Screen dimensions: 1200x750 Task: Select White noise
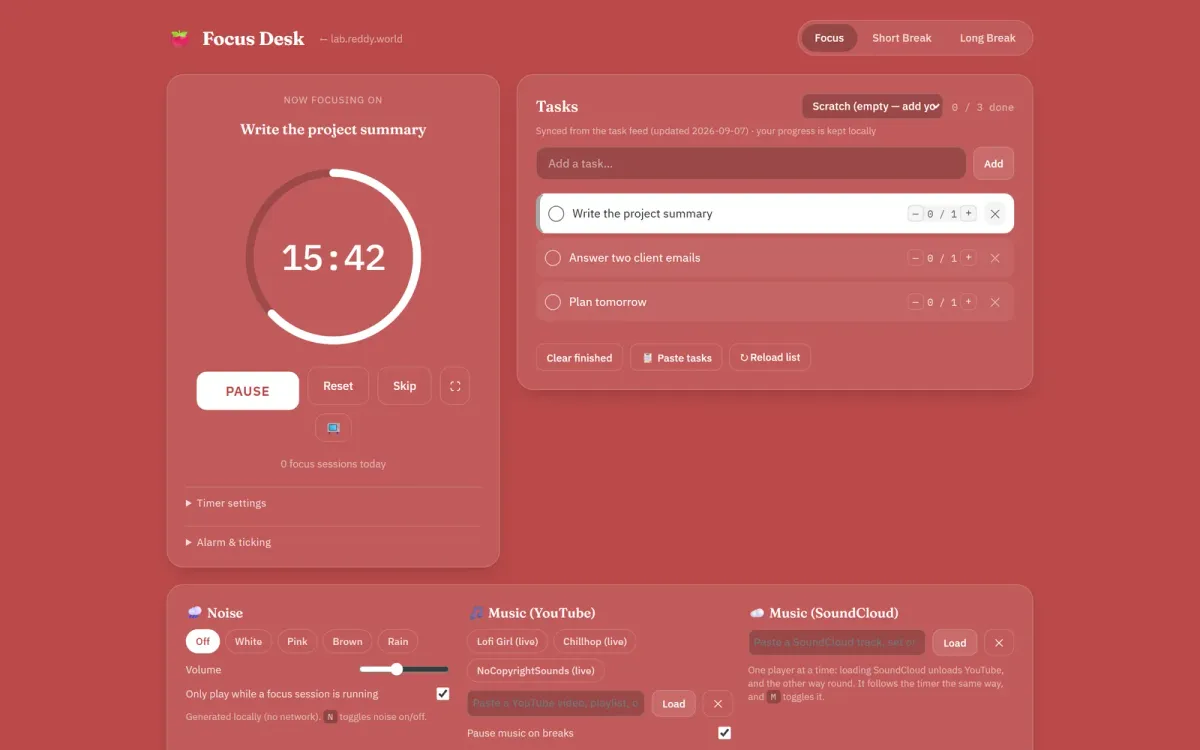click(x=249, y=642)
